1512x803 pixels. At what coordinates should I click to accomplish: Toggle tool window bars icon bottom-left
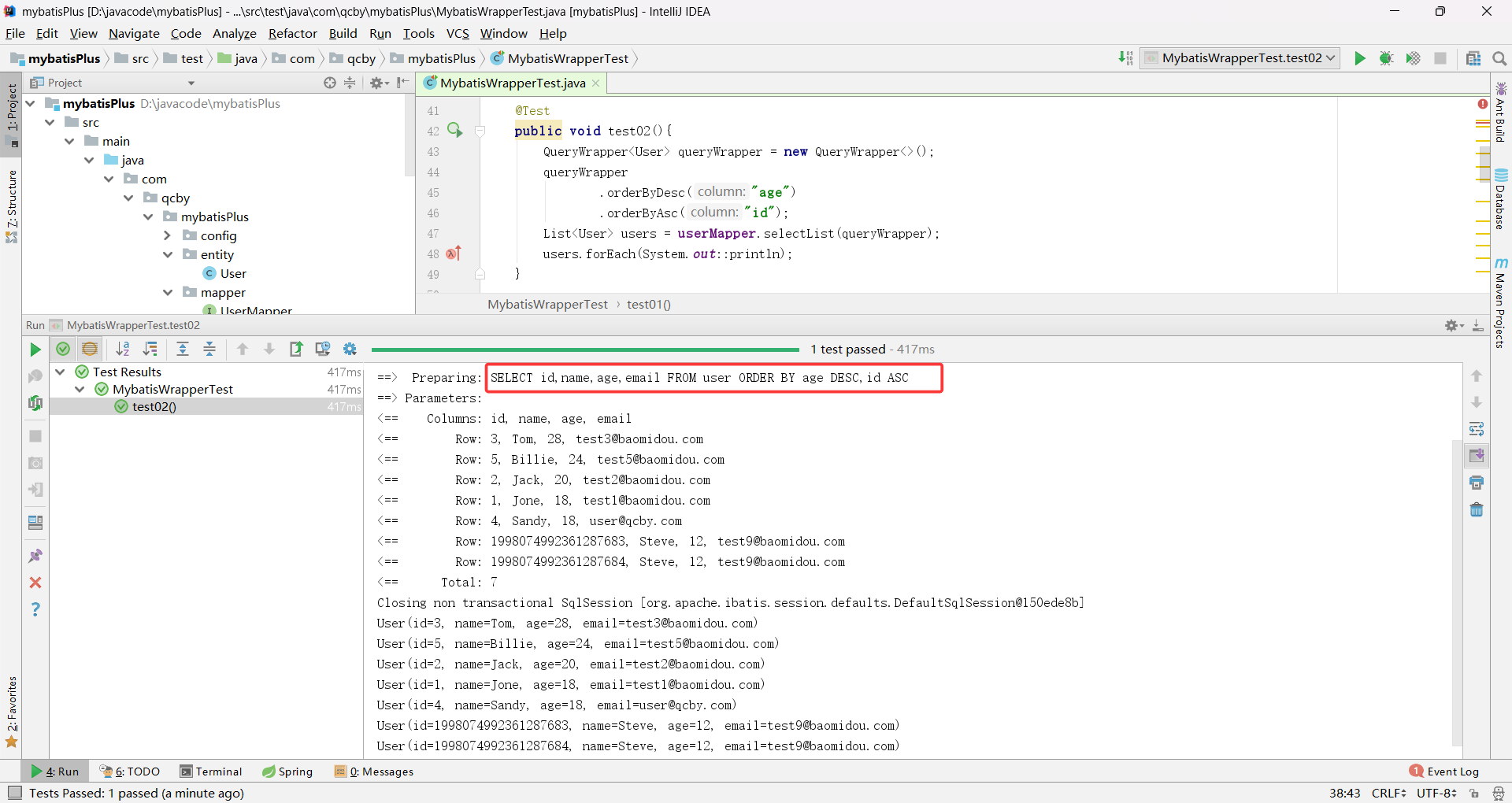click(x=14, y=793)
